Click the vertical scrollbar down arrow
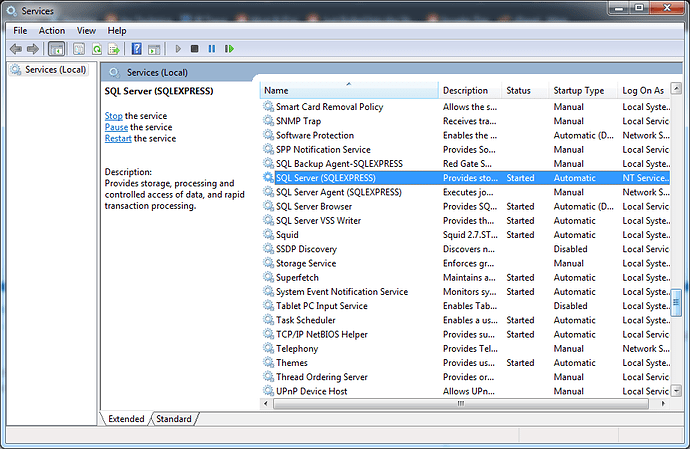This screenshot has width=690, height=449. coord(676,390)
